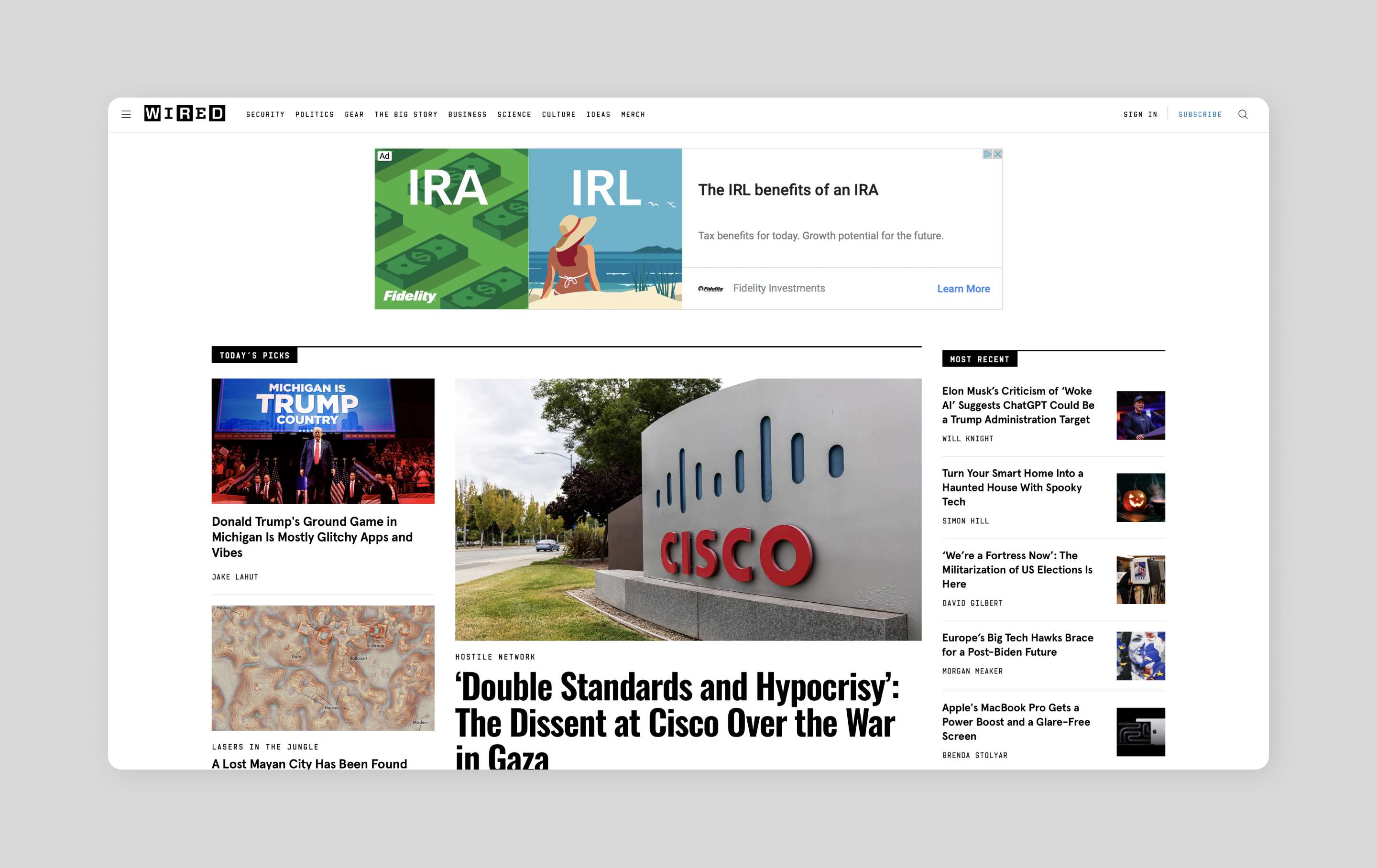Click the small Fidelity logo in ad

[710, 289]
